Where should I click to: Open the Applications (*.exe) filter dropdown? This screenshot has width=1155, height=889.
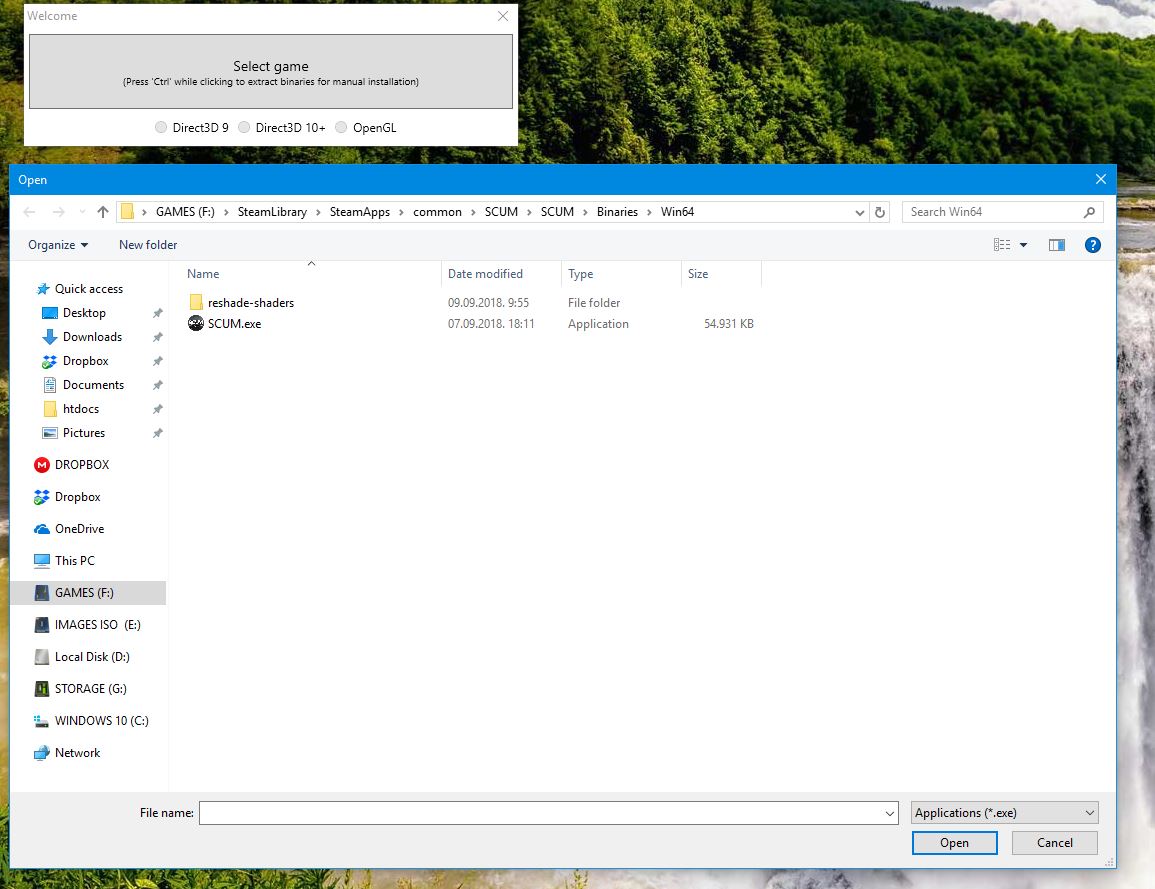[x=1005, y=813]
